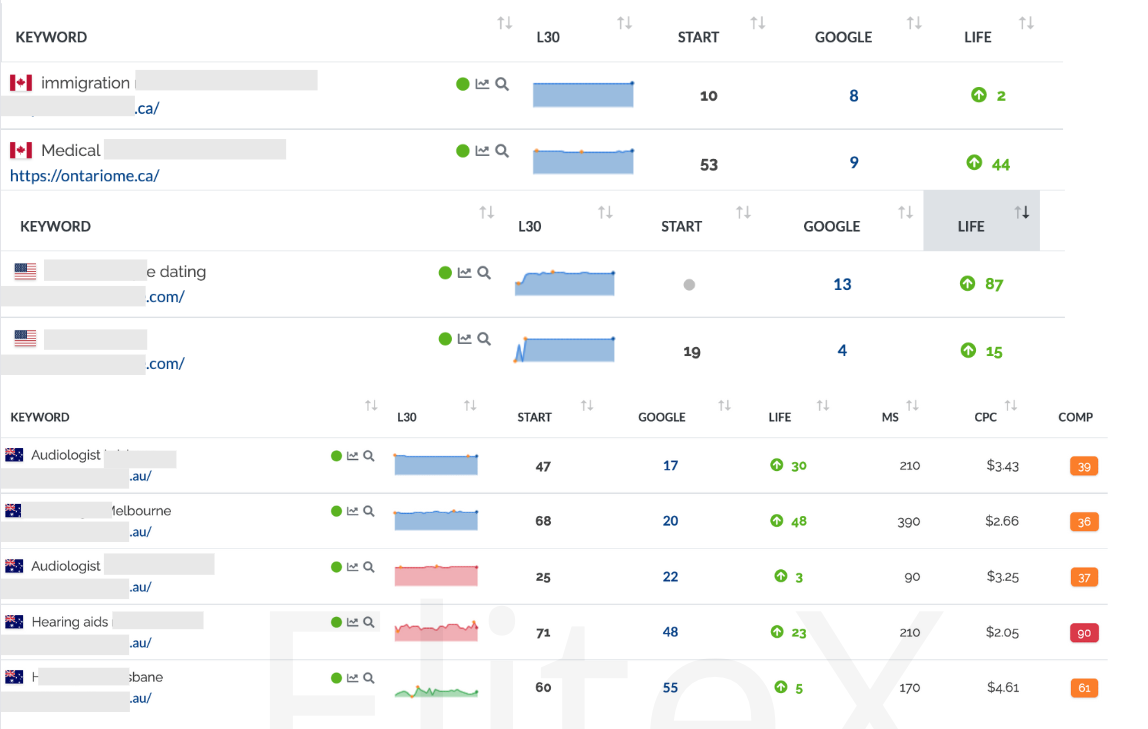Toggle green status dot in Hearing aids row

point(336,622)
